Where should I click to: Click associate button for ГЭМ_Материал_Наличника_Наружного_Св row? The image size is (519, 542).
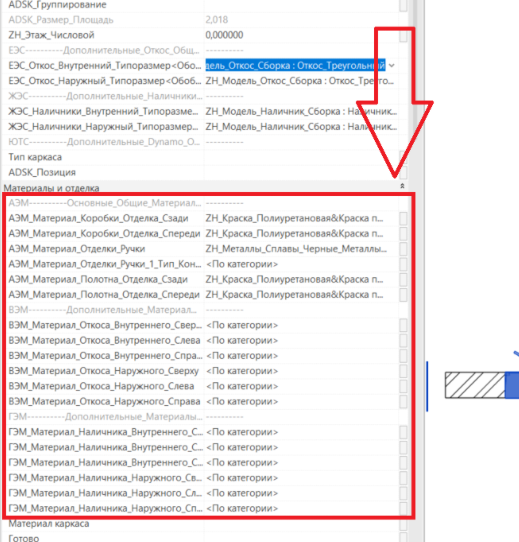pos(403,478)
